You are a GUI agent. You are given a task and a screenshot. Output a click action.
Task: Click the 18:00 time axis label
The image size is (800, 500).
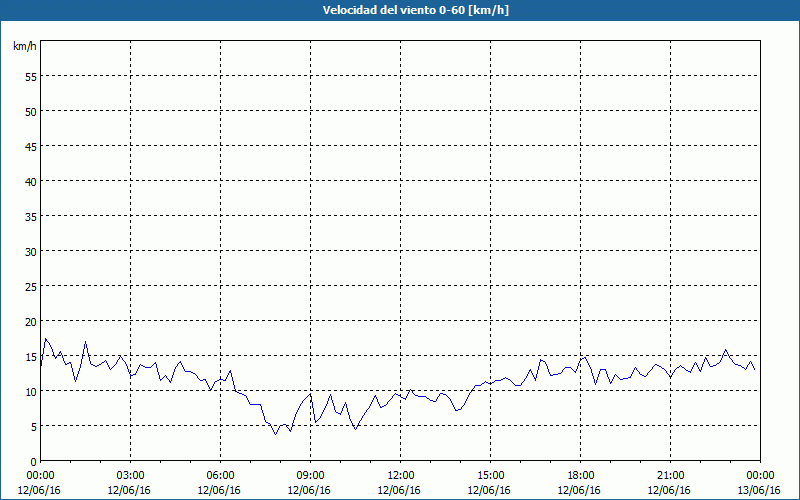pyautogui.click(x=580, y=476)
